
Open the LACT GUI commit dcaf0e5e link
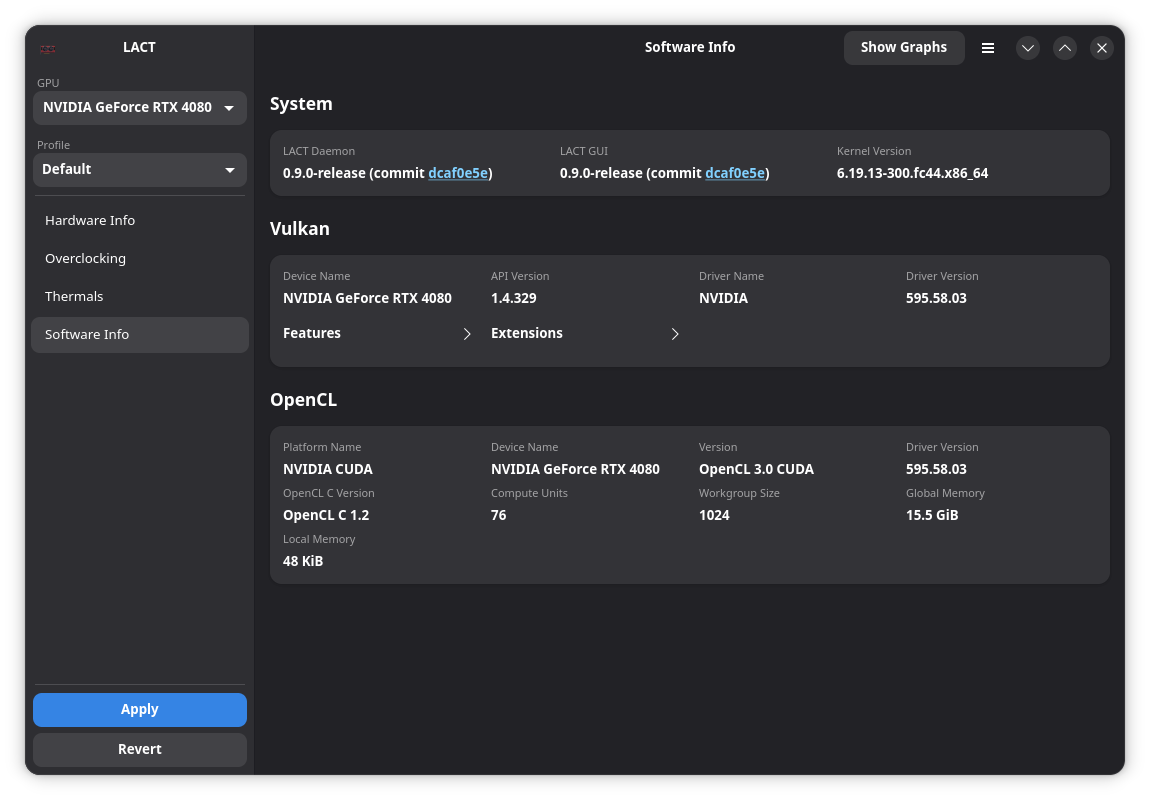point(735,173)
